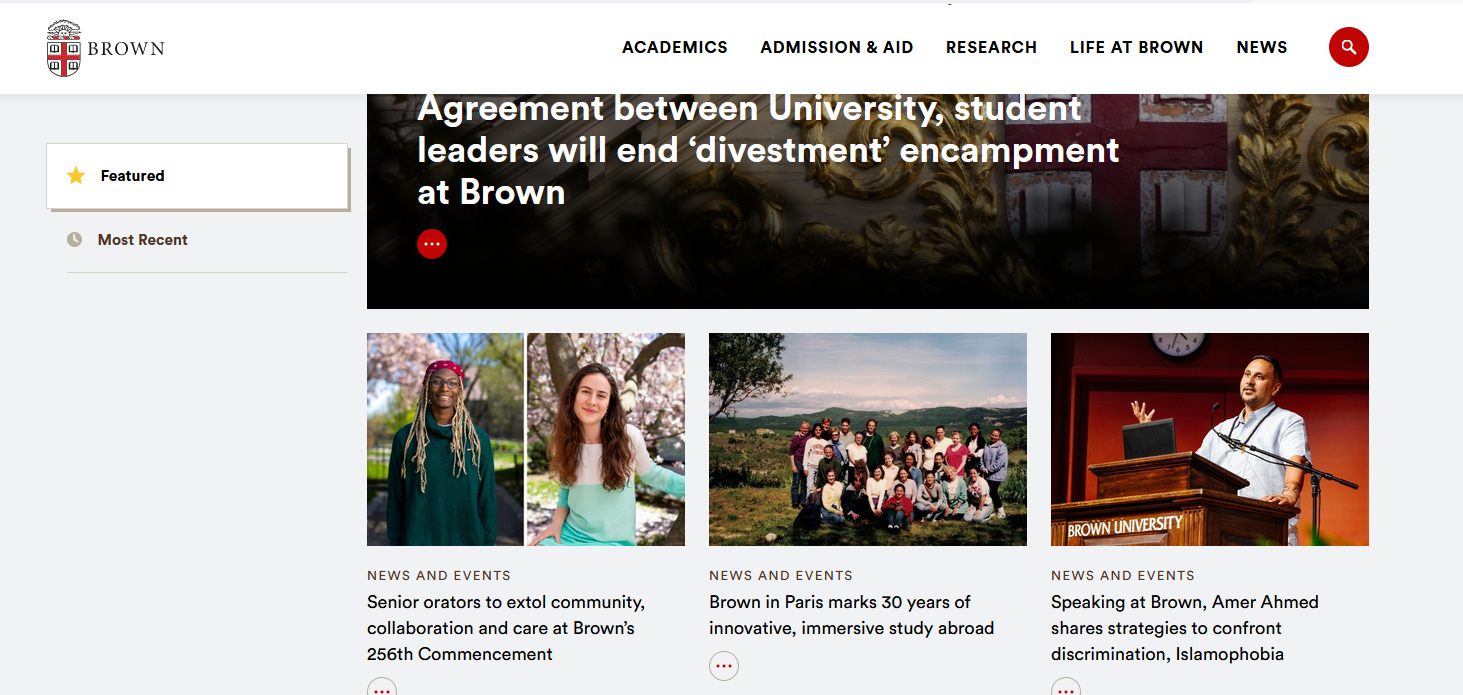Click the clock icon beside Most Recent
Viewport: 1463px width, 695px height.
(x=74, y=240)
